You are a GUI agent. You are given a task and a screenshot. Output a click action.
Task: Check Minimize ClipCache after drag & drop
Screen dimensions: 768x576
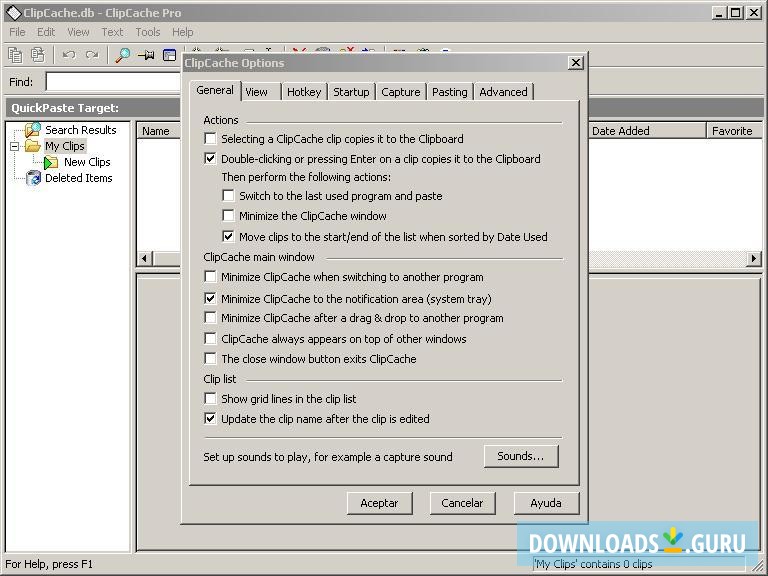[210, 318]
